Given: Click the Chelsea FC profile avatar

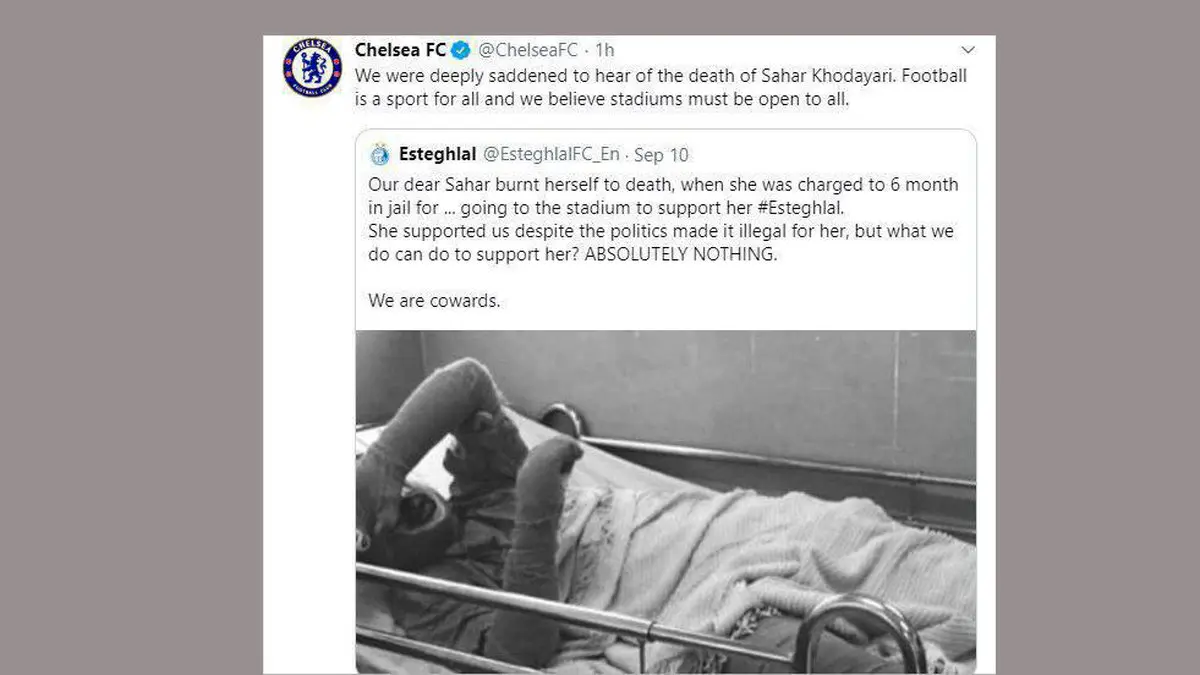Looking at the screenshot, I should point(312,68).
